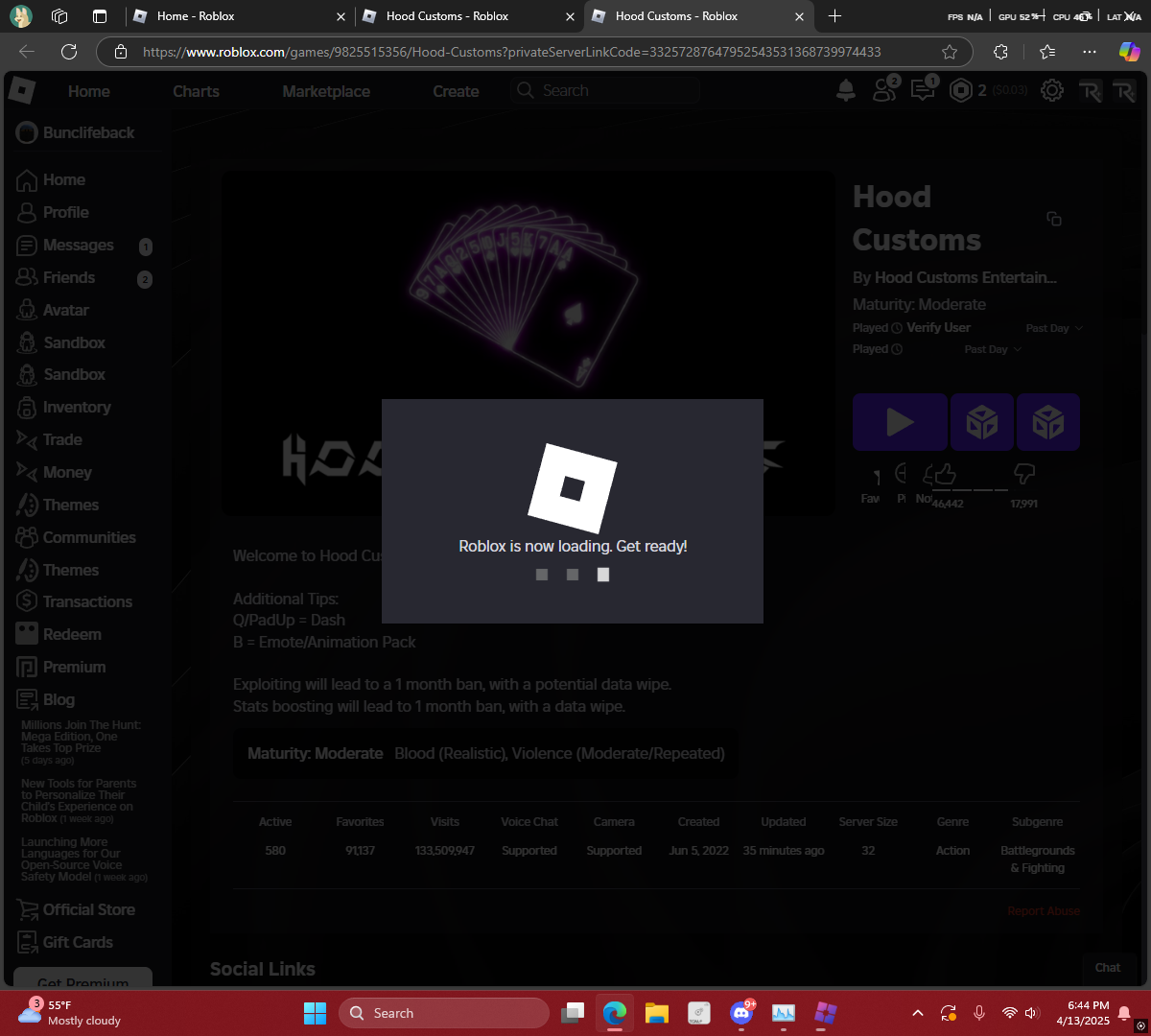The image size is (1151, 1036).
Task: Open a new browser tab
Action: pos(834,15)
